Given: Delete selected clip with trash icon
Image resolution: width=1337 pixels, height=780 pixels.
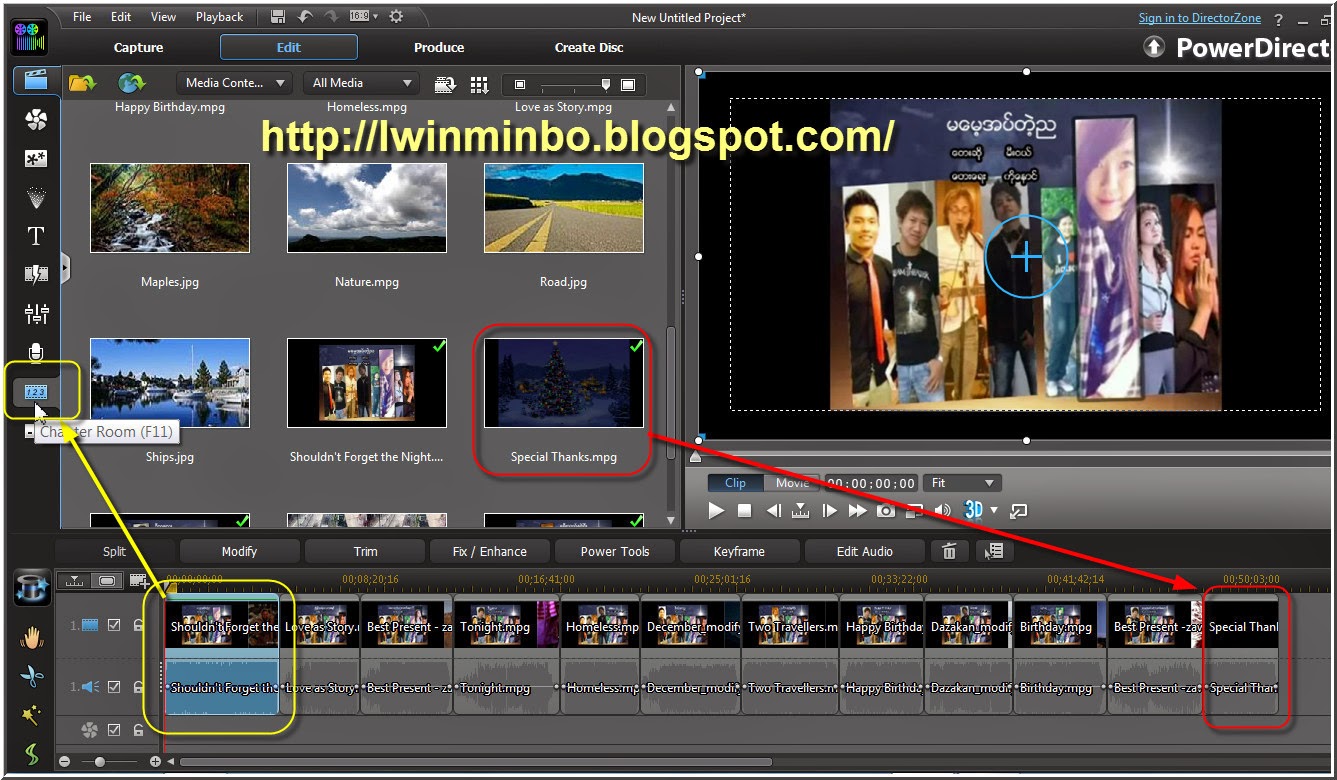Looking at the screenshot, I should click(x=949, y=551).
